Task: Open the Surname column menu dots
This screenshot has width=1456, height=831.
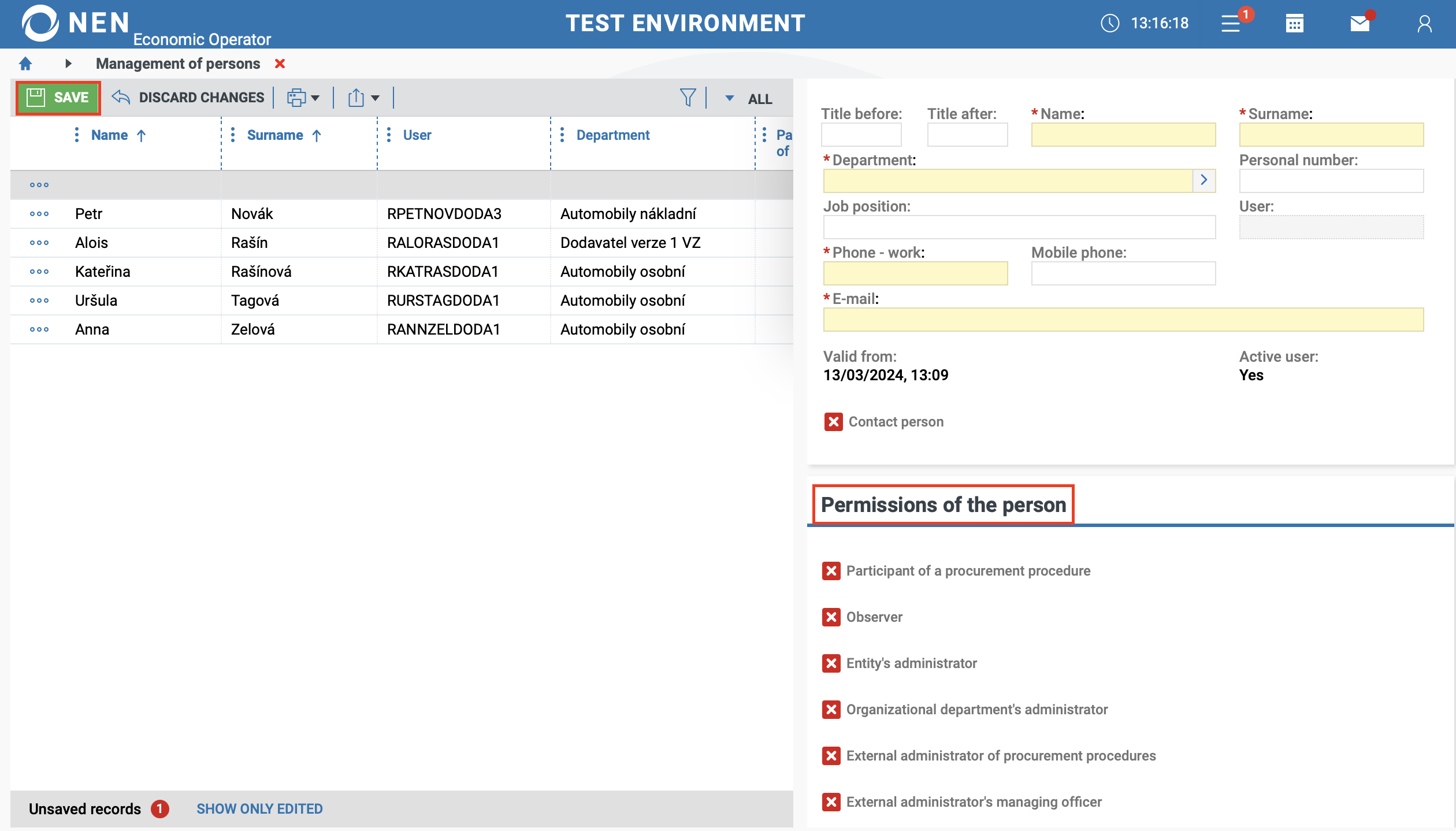Action: tap(233, 135)
